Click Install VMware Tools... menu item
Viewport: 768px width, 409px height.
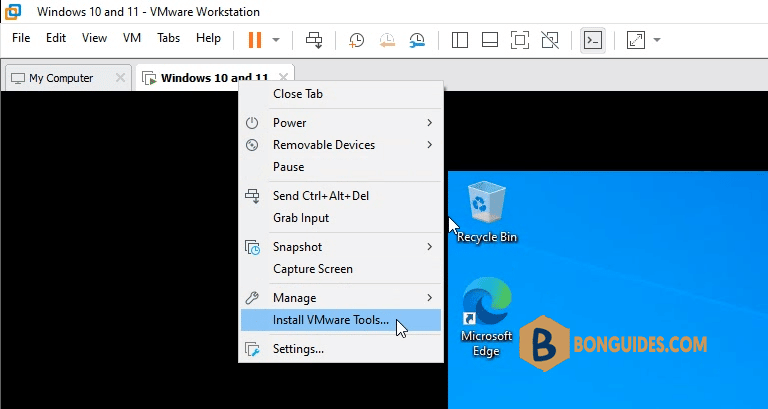pos(341,320)
